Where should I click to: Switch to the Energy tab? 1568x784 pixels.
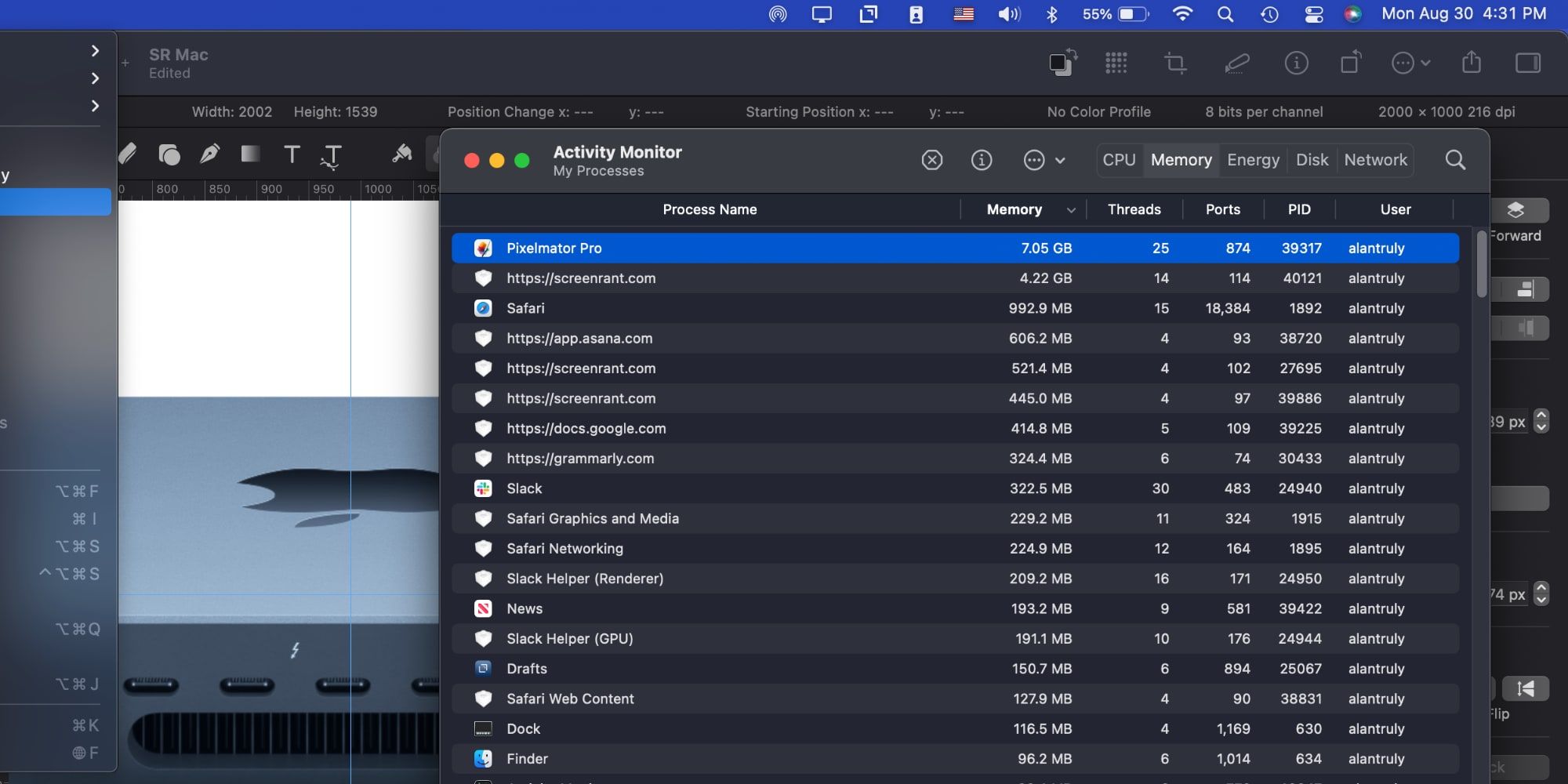(1253, 160)
